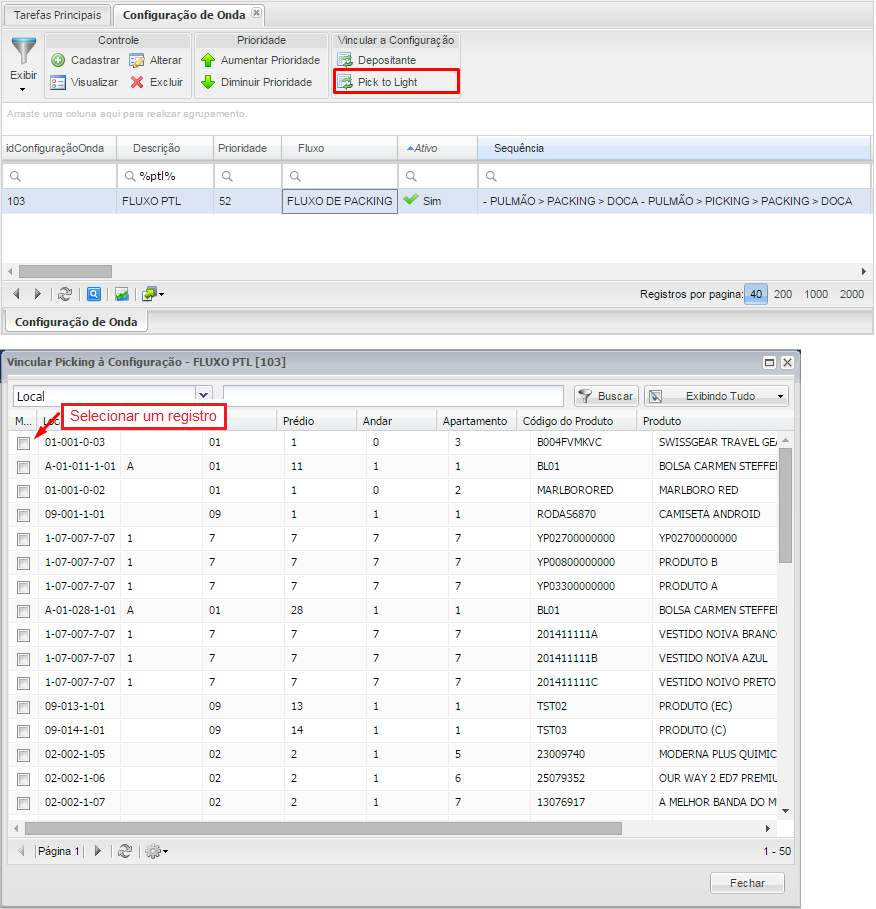The width and height of the screenshot is (876, 909).
Task: Open Pick to Light configuration link
Action: click(387, 82)
